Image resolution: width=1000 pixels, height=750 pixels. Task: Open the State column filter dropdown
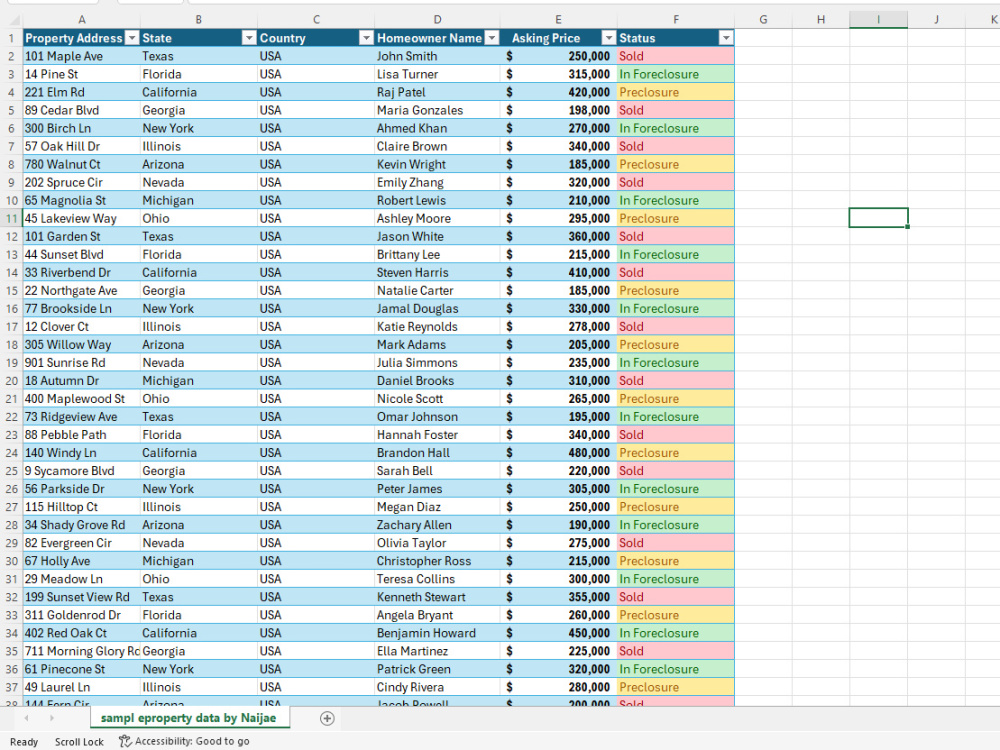tap(249, 38)
